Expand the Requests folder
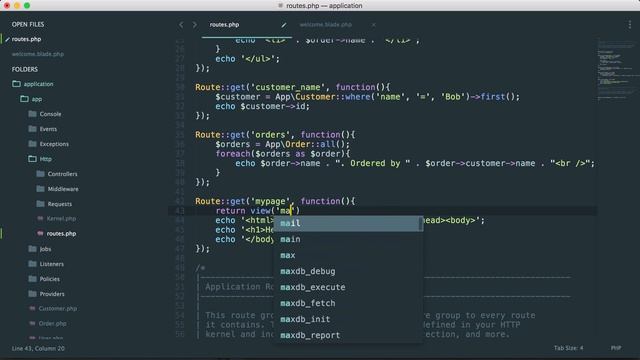 point(60,204)
